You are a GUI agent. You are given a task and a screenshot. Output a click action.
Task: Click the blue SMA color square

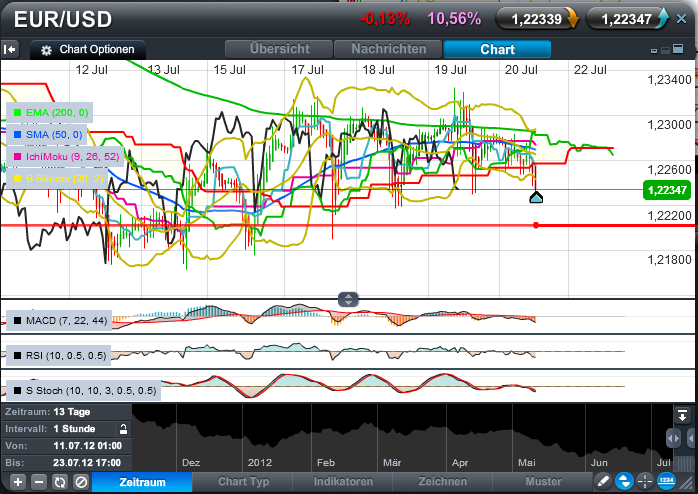pyautogui.click(x=17, y=134)
